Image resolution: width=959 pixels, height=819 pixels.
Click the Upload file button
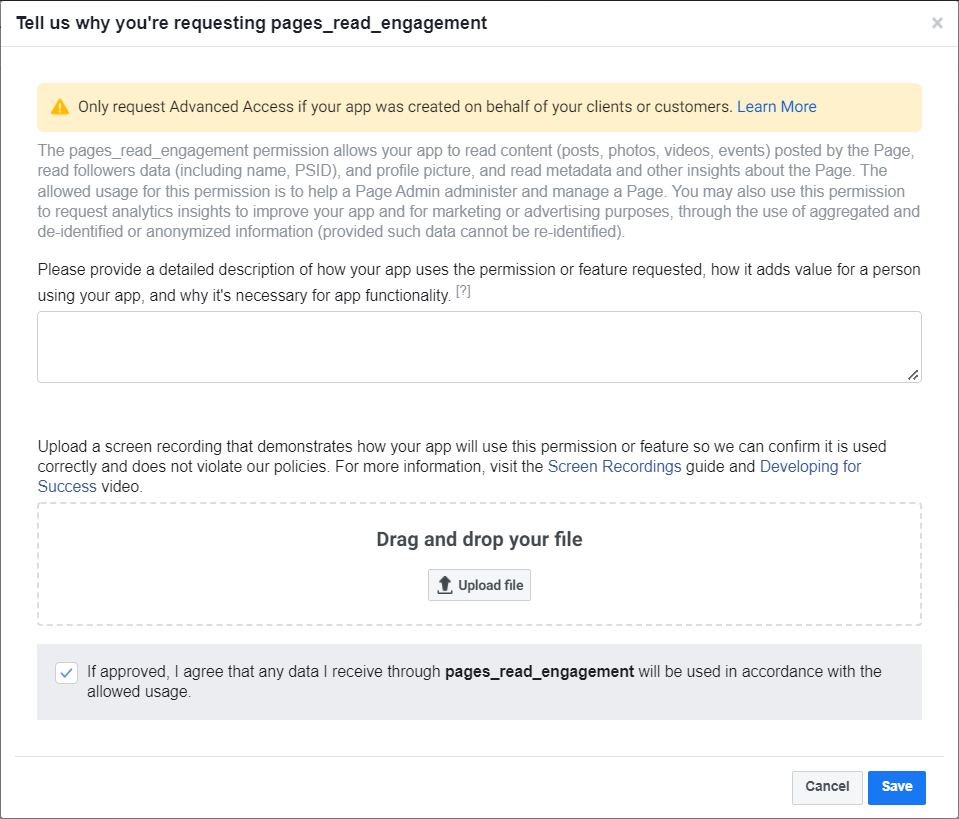click(x=479, y=585)
